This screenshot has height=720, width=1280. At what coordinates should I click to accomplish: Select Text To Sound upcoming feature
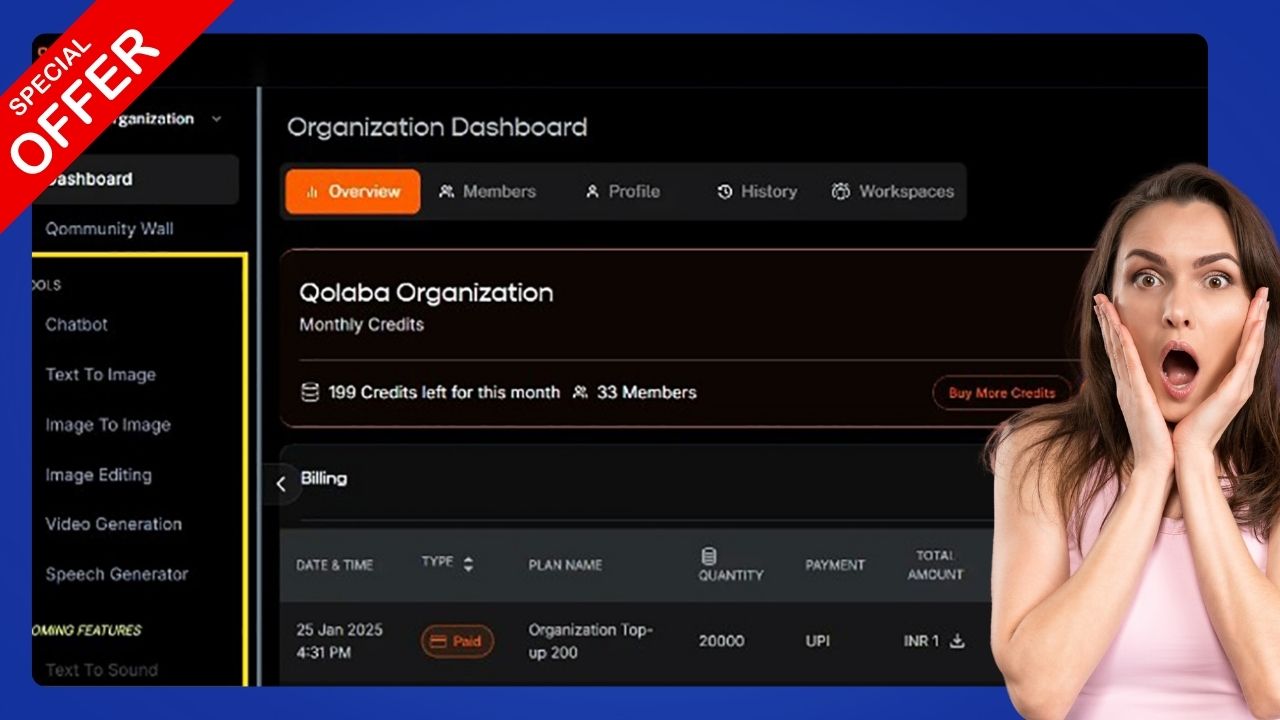[x=101, y=670]
